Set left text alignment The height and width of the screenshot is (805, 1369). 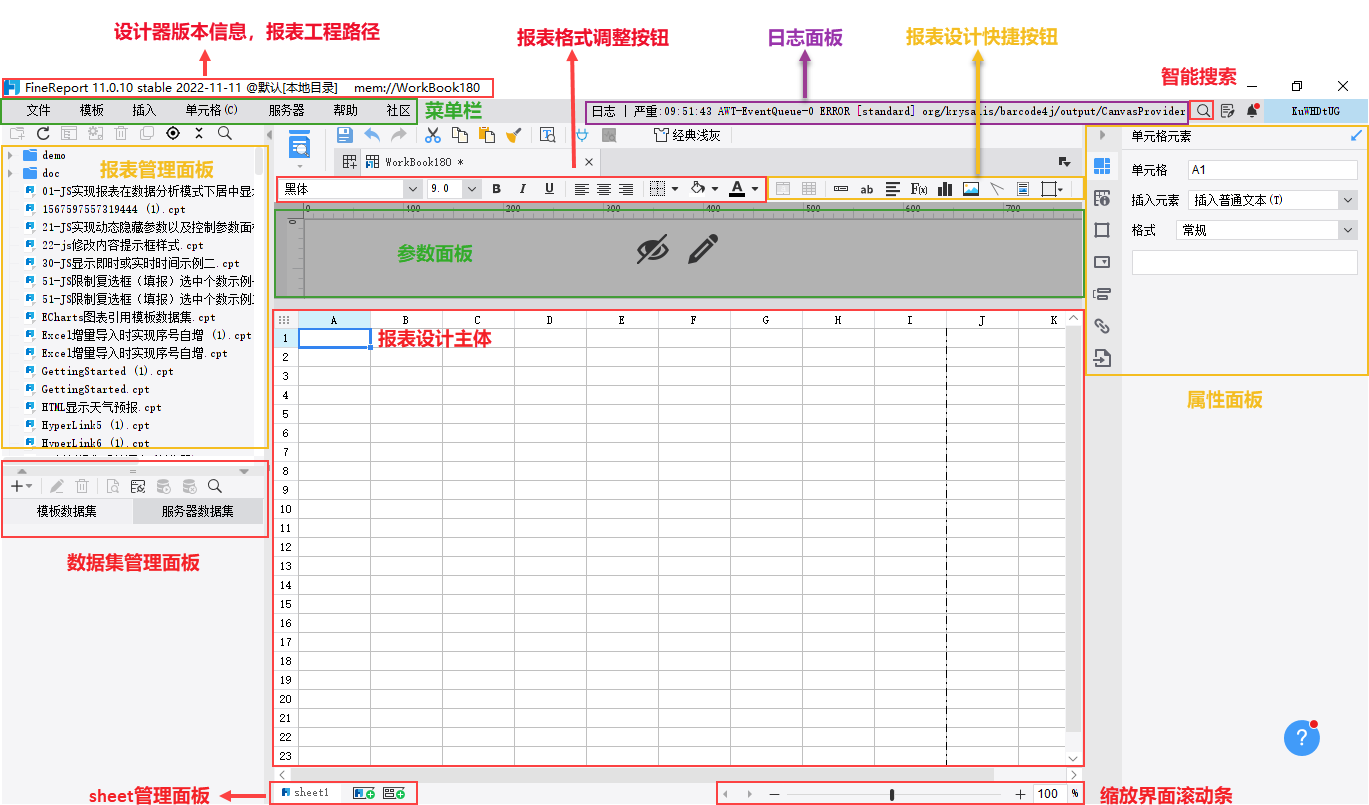pyautogui.click(x=581, y=188)
